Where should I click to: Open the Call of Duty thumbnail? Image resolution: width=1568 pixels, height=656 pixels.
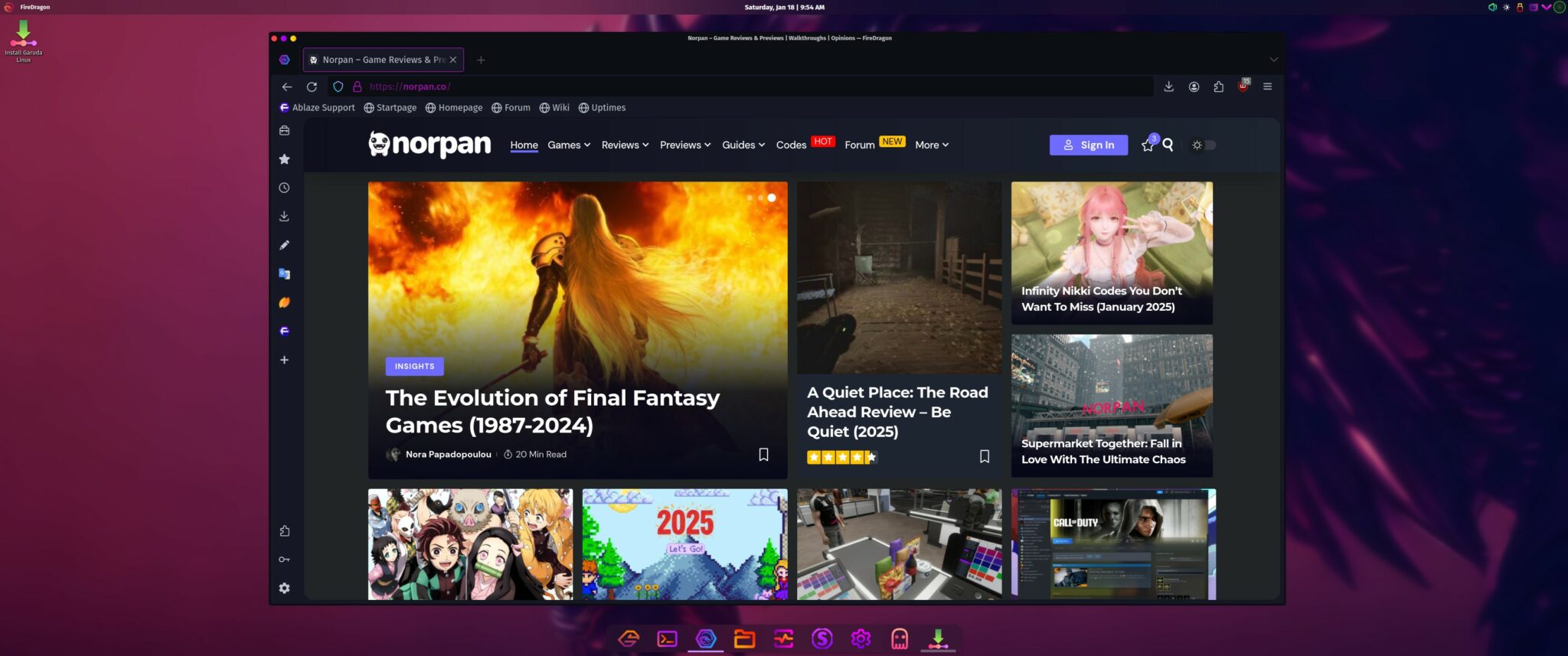1113,544
